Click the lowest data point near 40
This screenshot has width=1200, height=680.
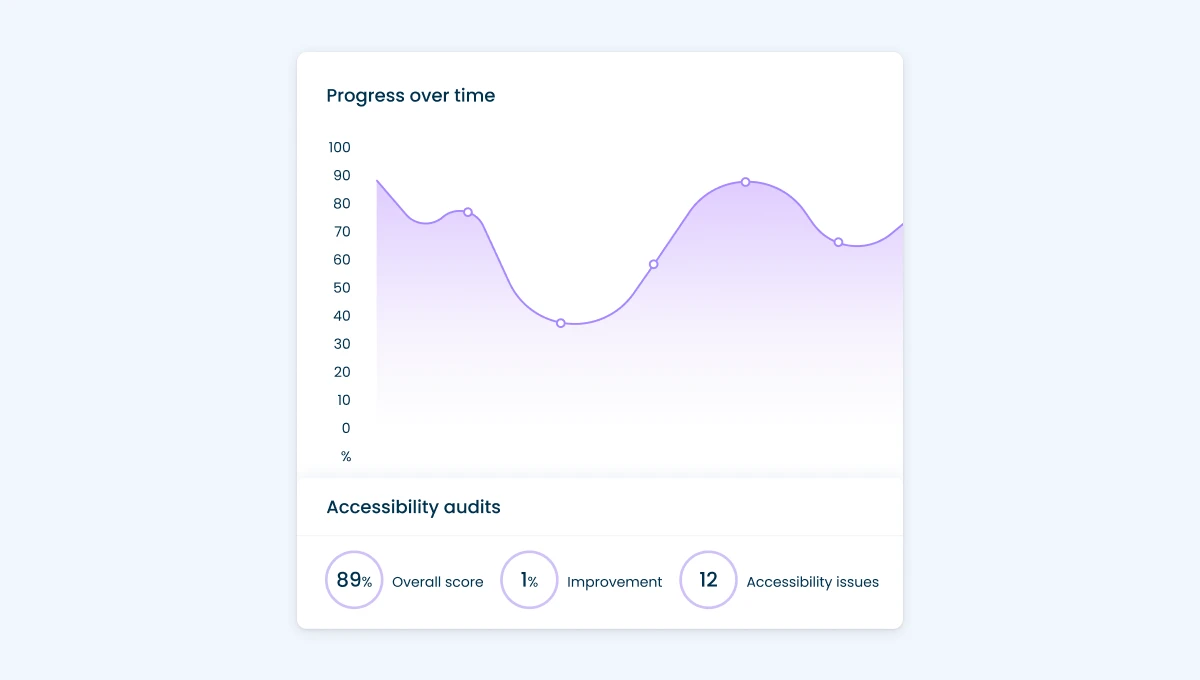[561, 322]
